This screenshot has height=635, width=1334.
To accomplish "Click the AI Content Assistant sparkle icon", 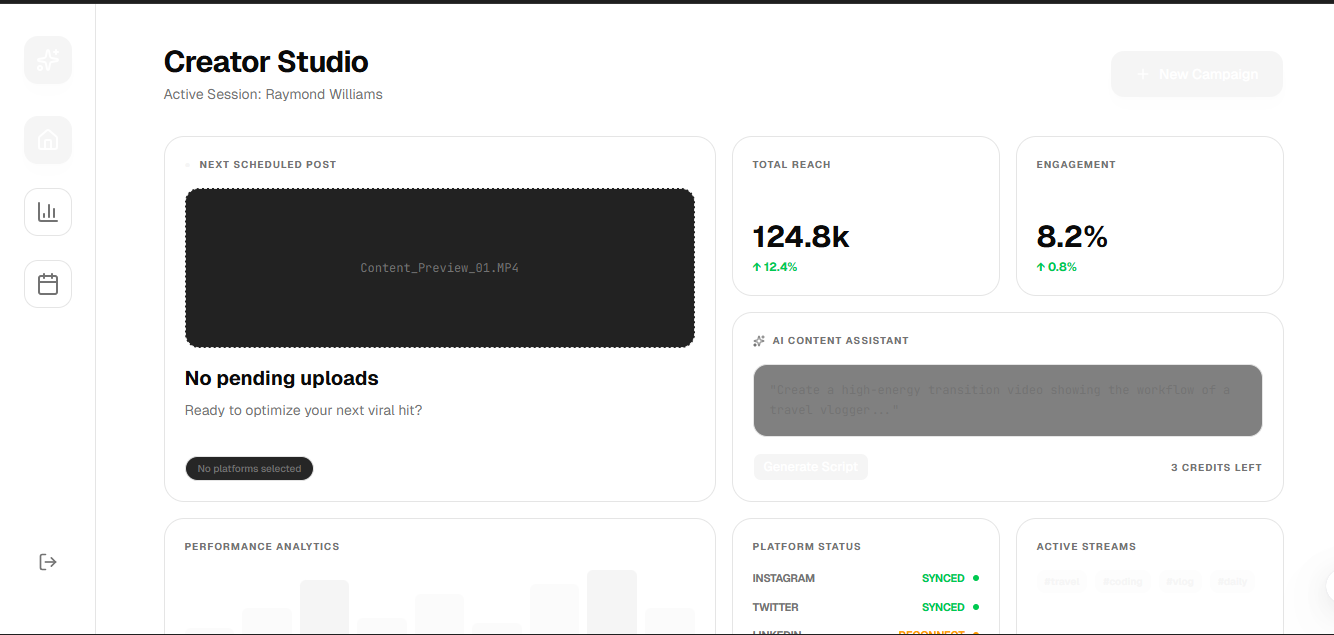I will click(x=759, y=341).
